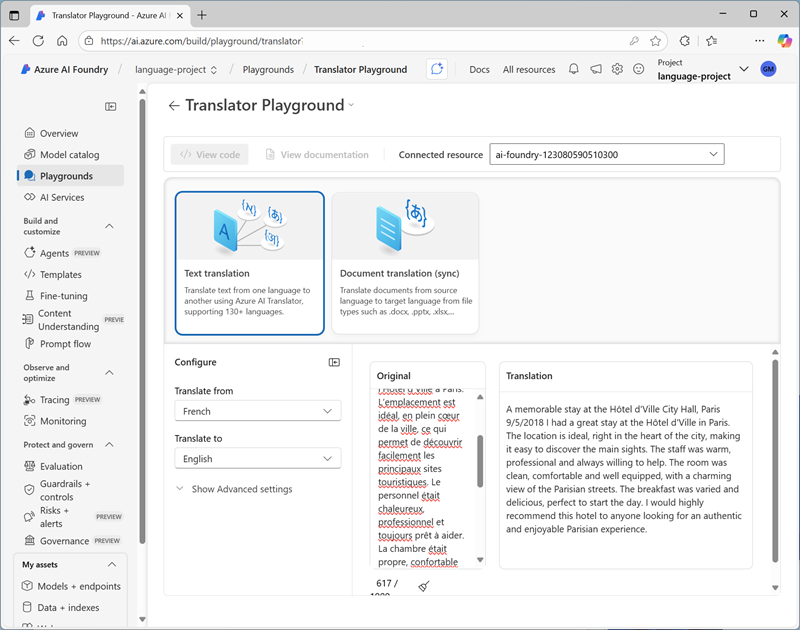The width and height of the screenshot is (800, 630).
Task: Open the settings gear in header
Action: point(617,69)
